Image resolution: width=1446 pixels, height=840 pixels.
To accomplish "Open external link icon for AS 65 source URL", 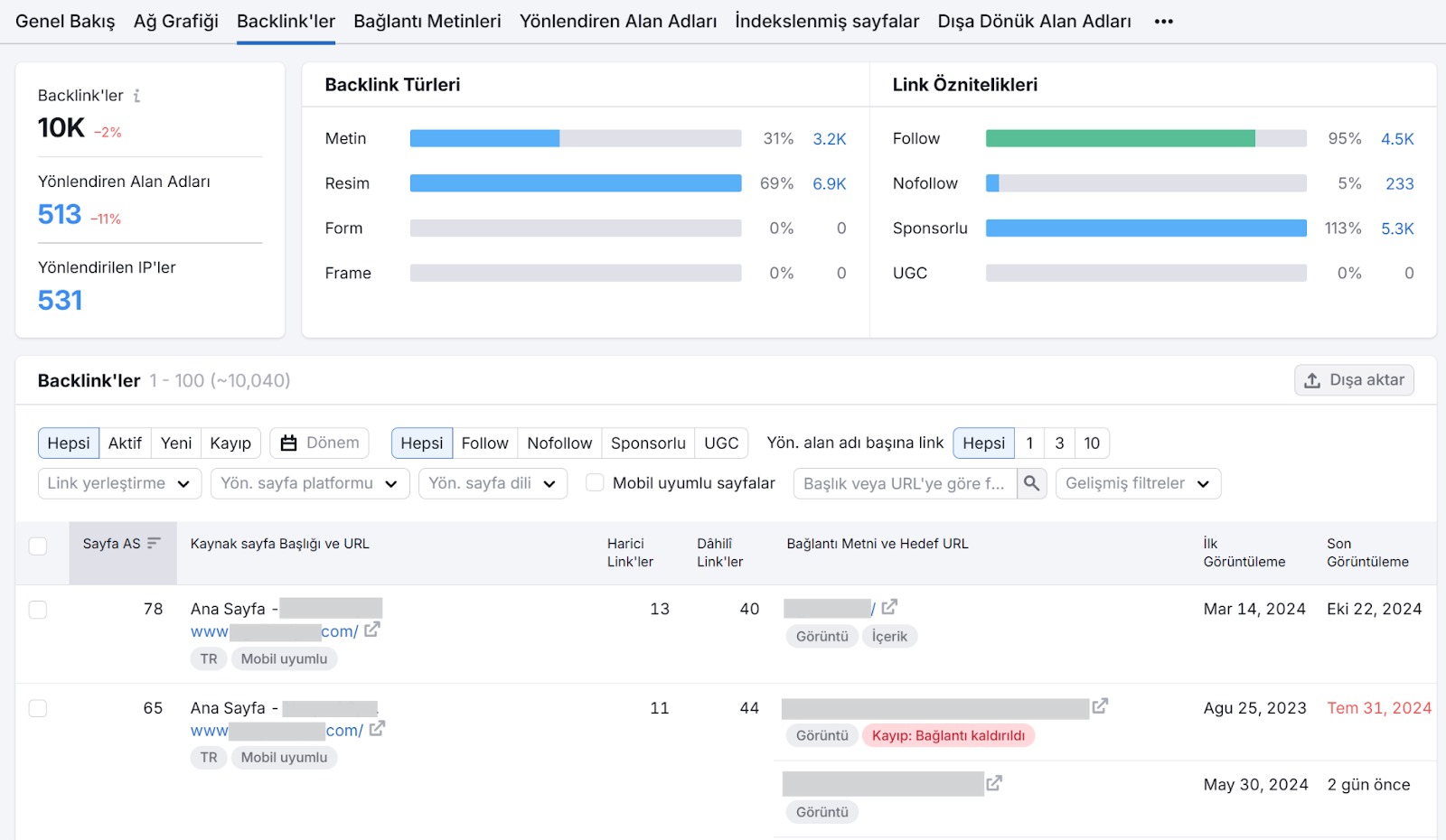I will (x=377, y=729).
